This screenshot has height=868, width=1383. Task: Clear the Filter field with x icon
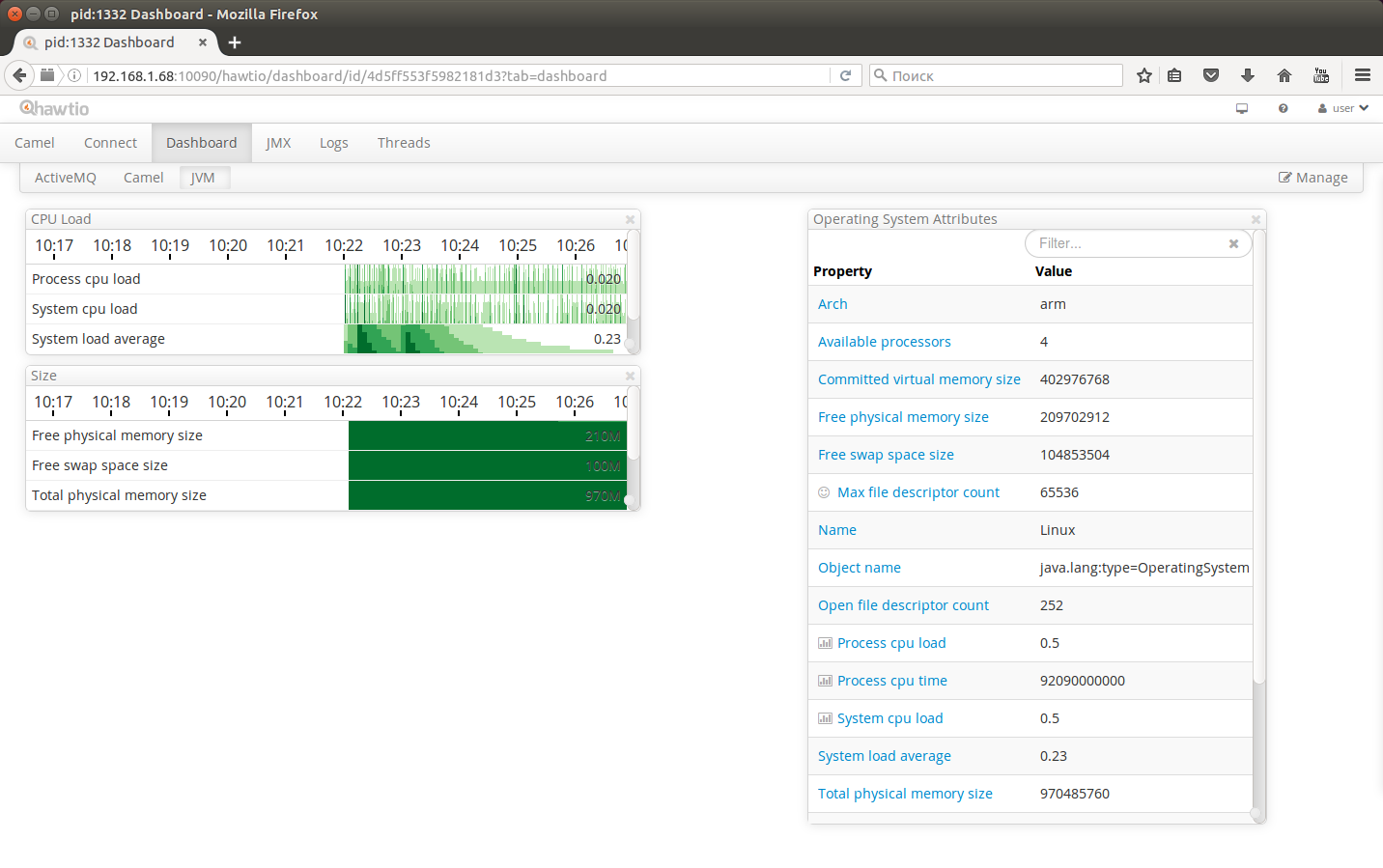pos(1233,243)
